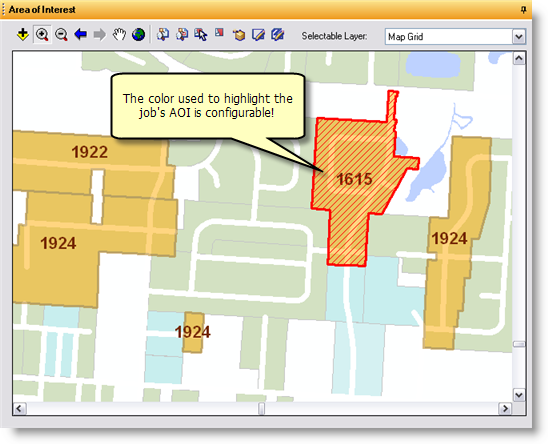Go back to previous extent with blue arrow

point(80,34)
